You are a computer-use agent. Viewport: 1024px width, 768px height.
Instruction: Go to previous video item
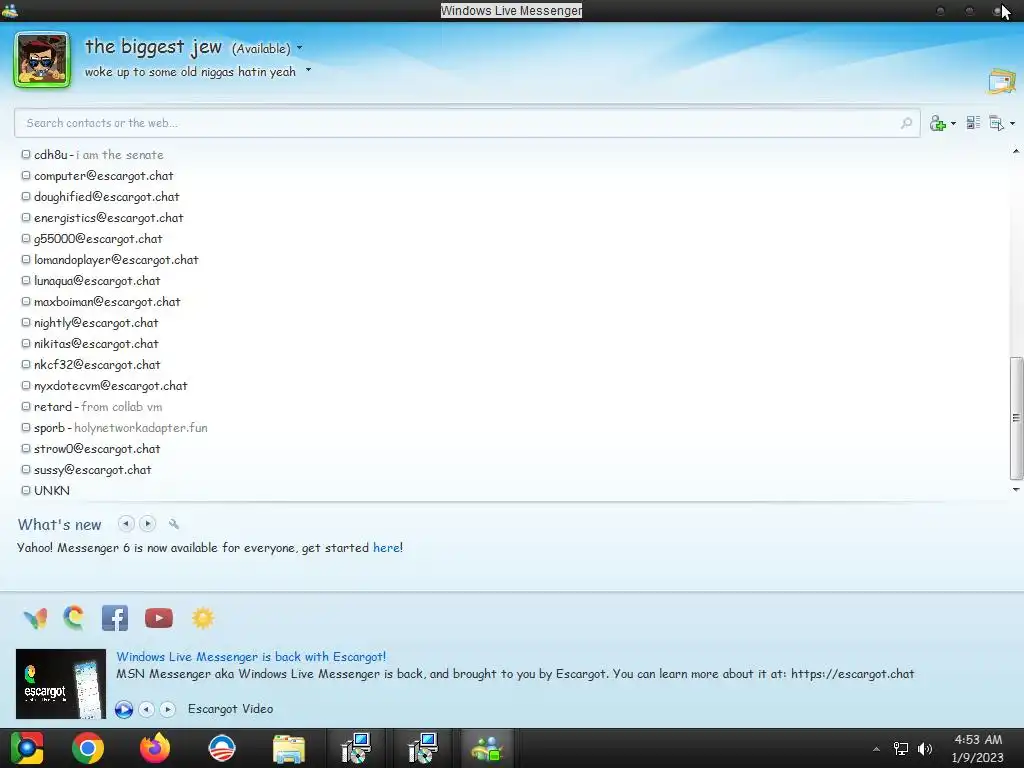coord(147,709)
